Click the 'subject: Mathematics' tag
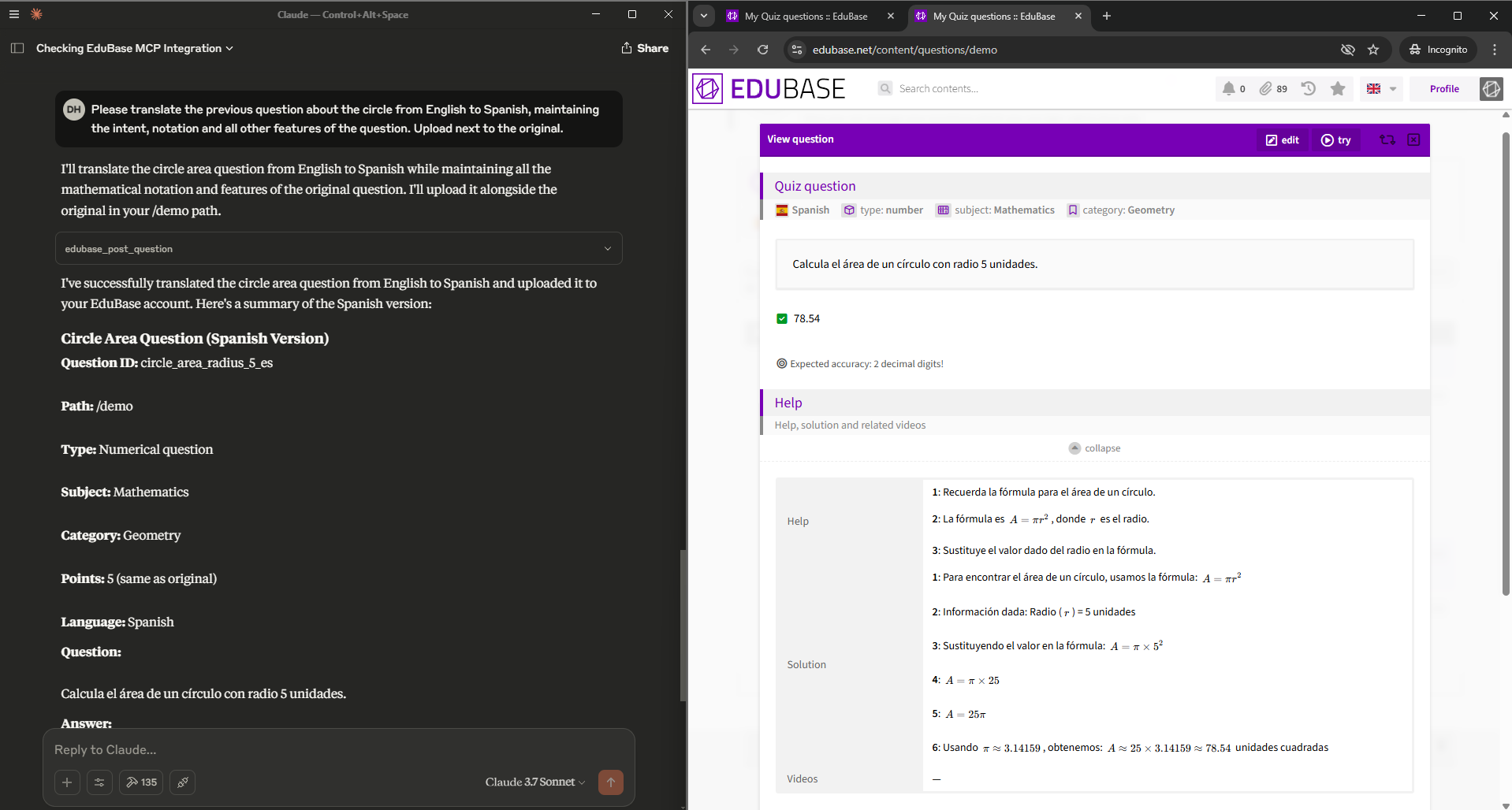The image size is (1512, 810). (996, 210)
